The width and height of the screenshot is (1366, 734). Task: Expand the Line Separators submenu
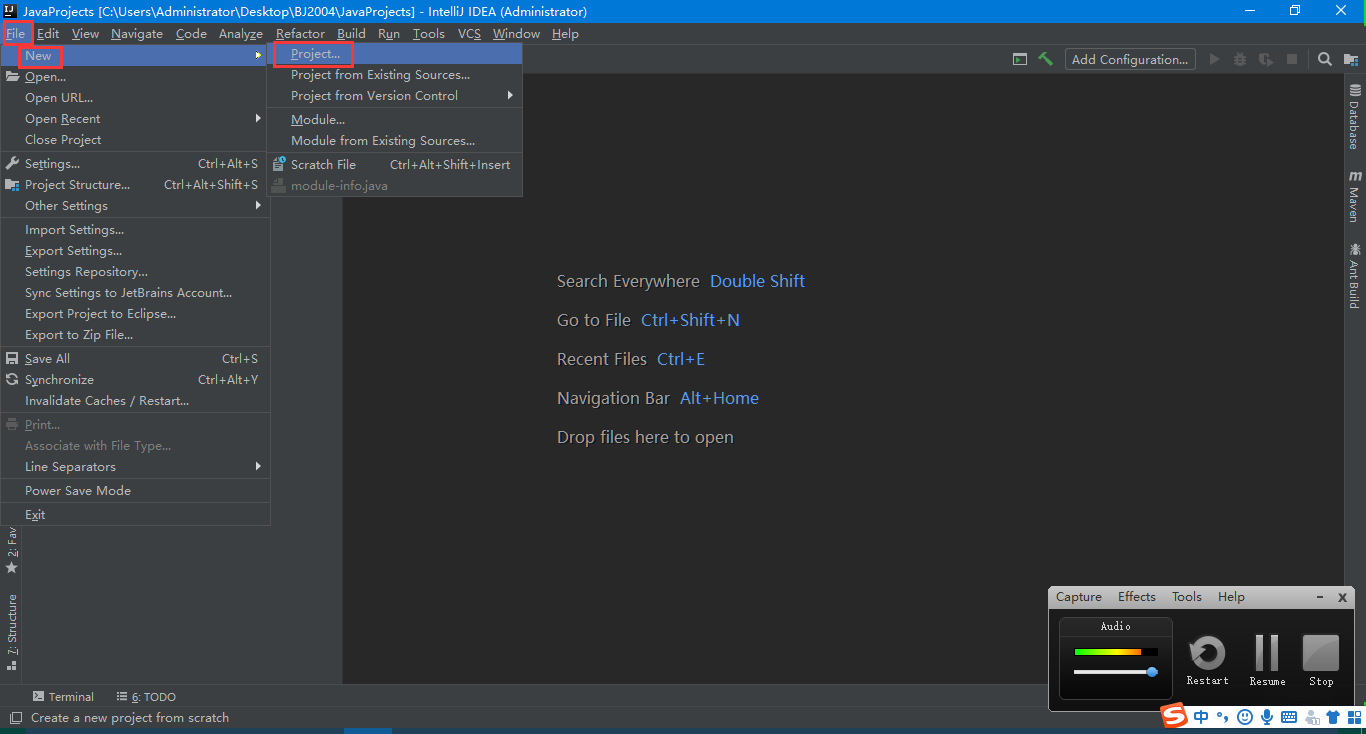(x=135, y=467)
